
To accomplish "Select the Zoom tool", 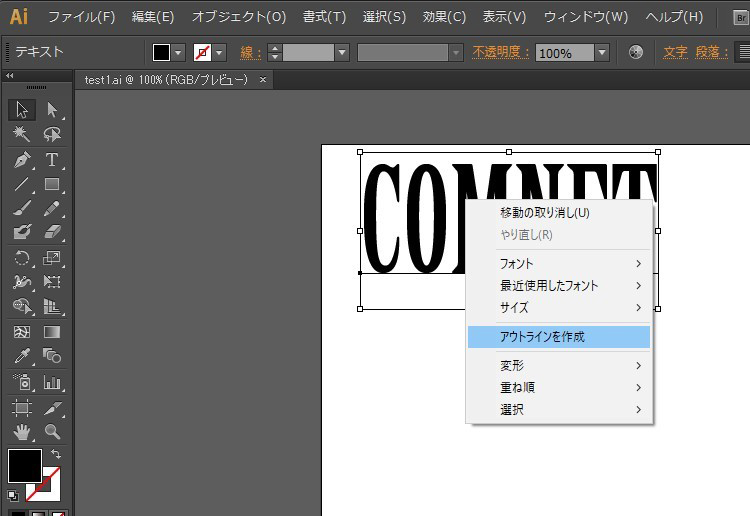I will (52, 432).
